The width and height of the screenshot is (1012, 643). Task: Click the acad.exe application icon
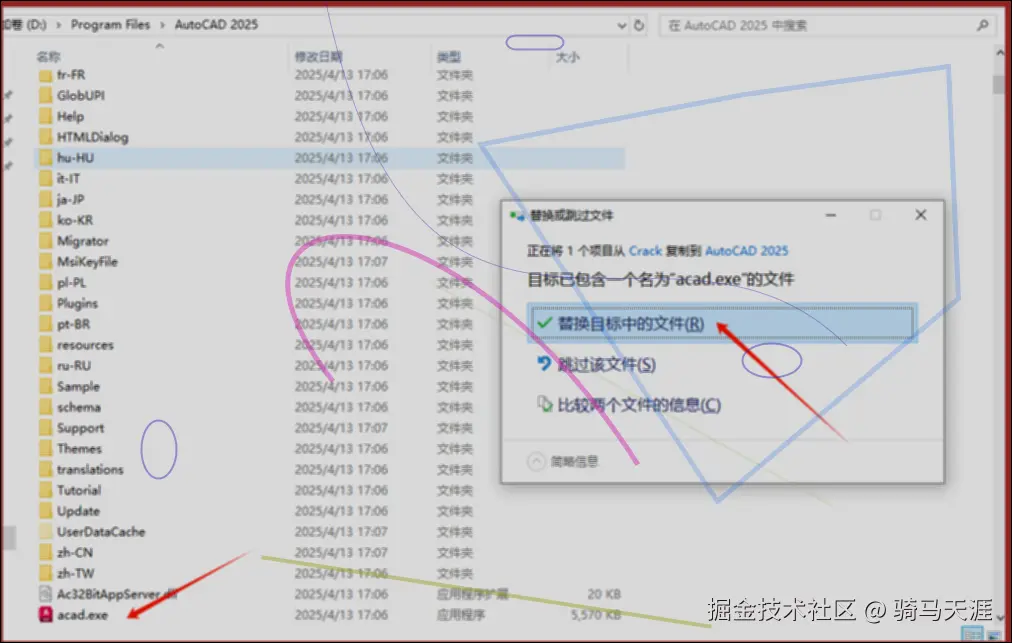[x=45, y=615]
